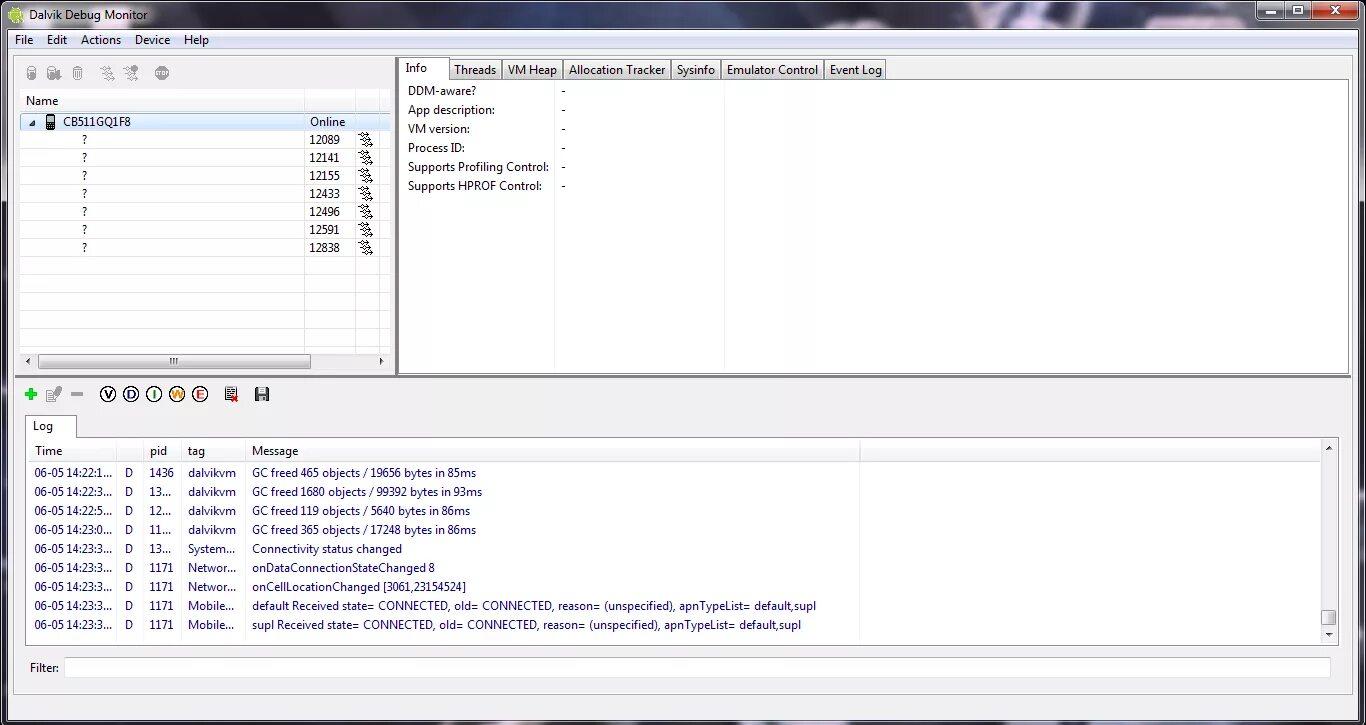The height and width of the screenshot is (725, 1366).
Task: Click the thread icon for process 12089
Action: (x=366, y=140)
